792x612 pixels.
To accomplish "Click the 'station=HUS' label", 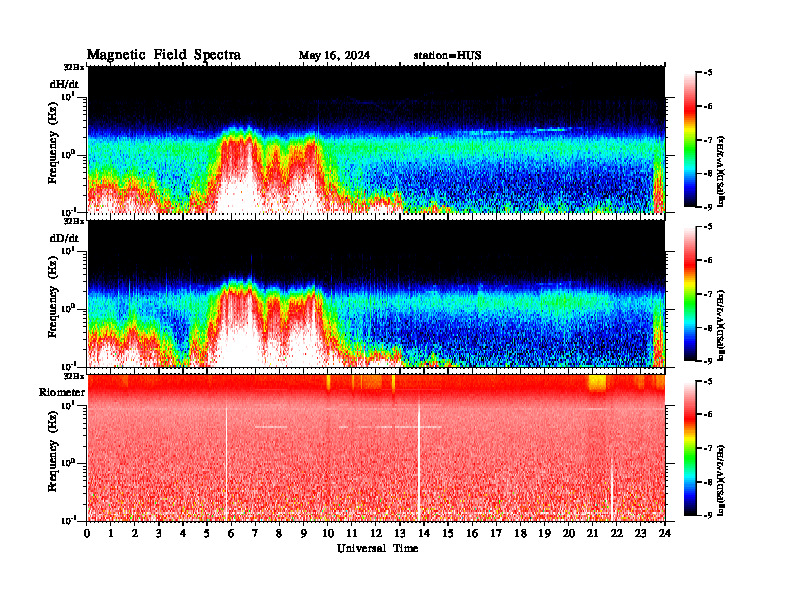I will tap(447, 56).
